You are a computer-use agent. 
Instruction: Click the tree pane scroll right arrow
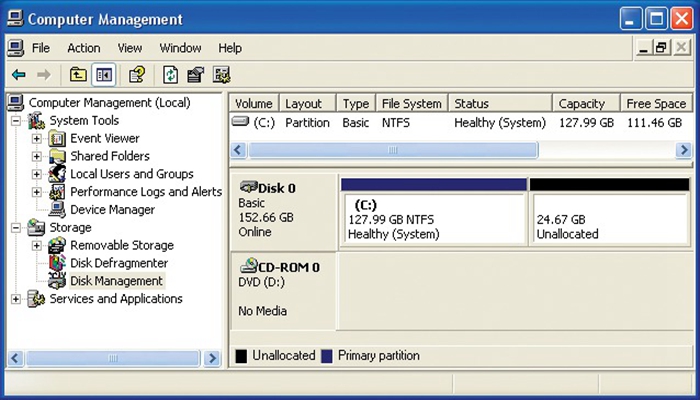(x=212, y=358)
